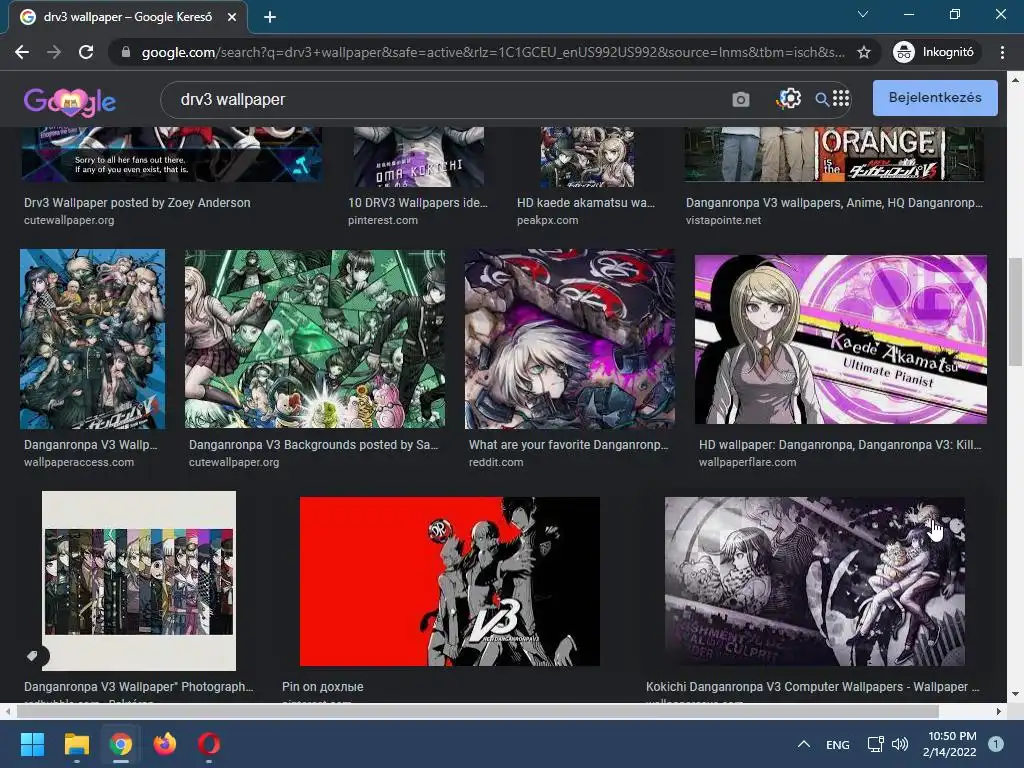Viewport: 1024px width, 768px height.
Task: Click the cutewallpaper.org source under Zoey Anderson
Action: click(69, 221)
